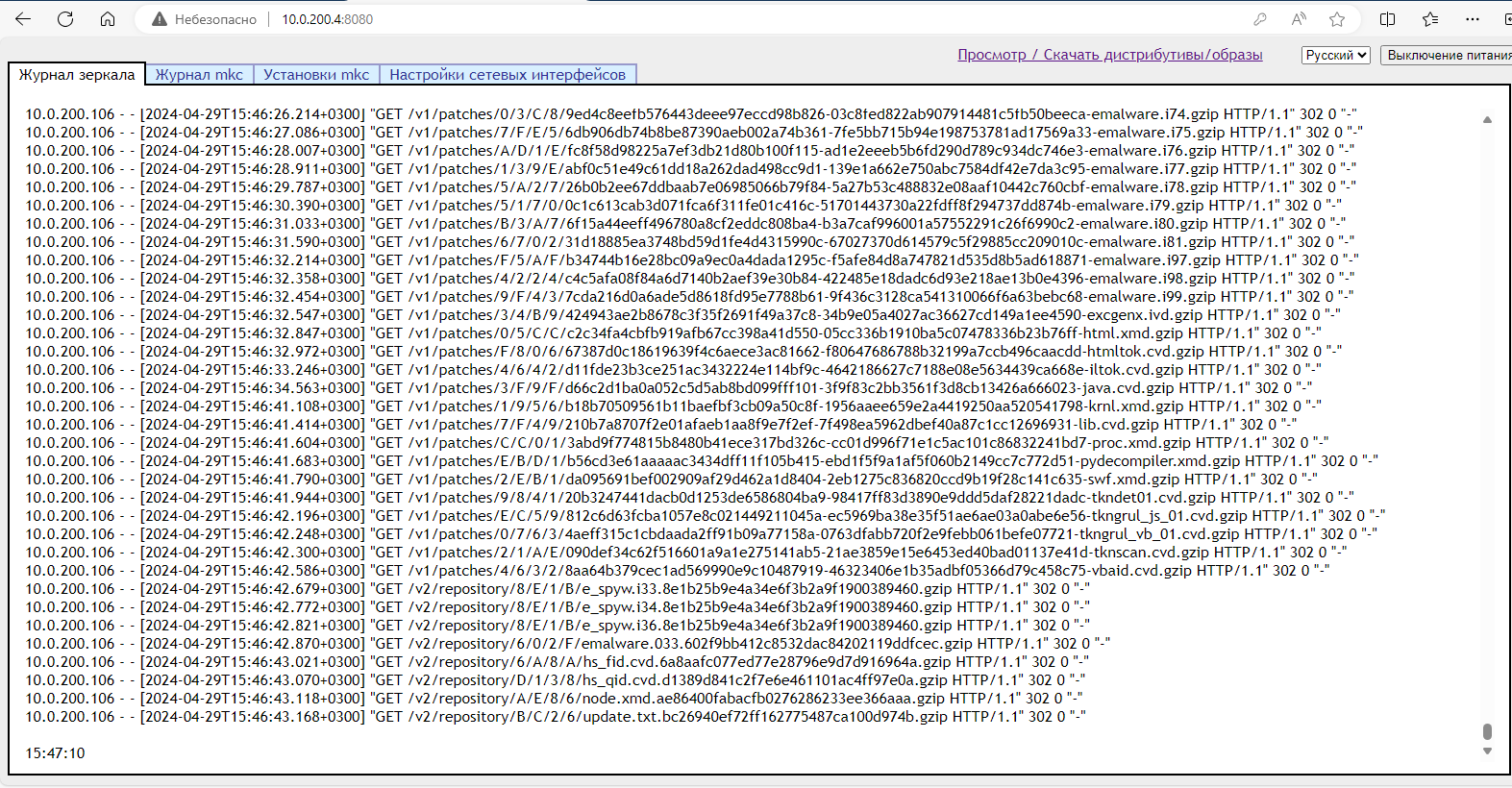
Task: Click the log line containing tkngrul_js_01.cvd.gzip
Action: tap(705, 516)
